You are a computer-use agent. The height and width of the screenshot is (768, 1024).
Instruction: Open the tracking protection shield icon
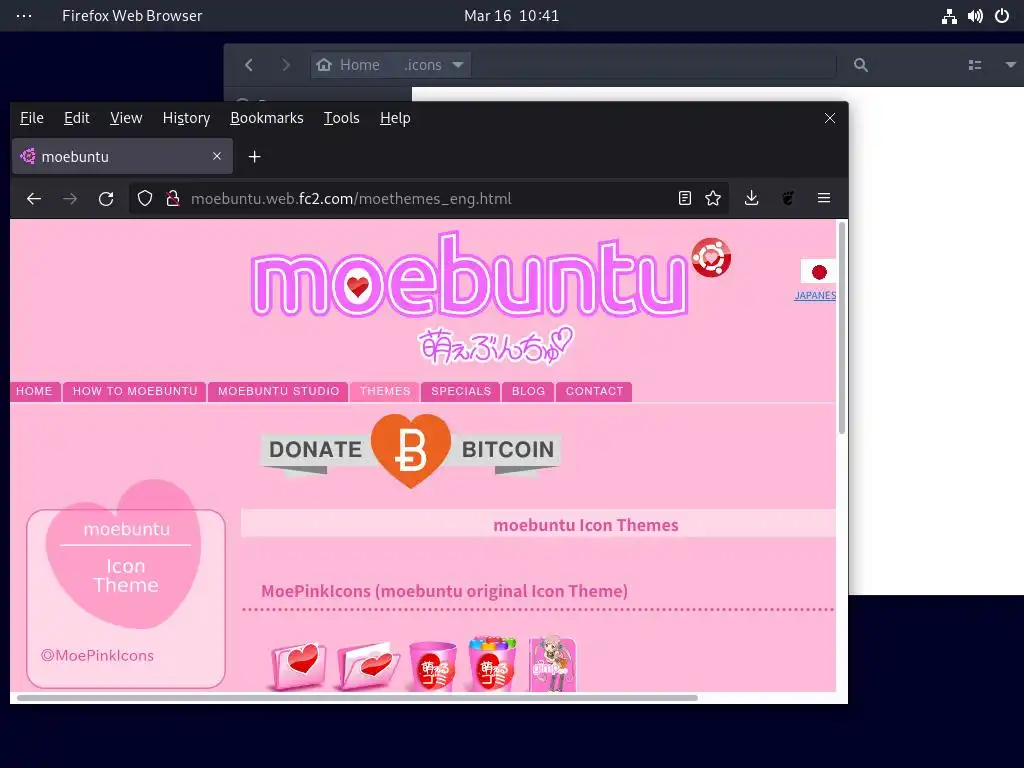pos(145,199)
